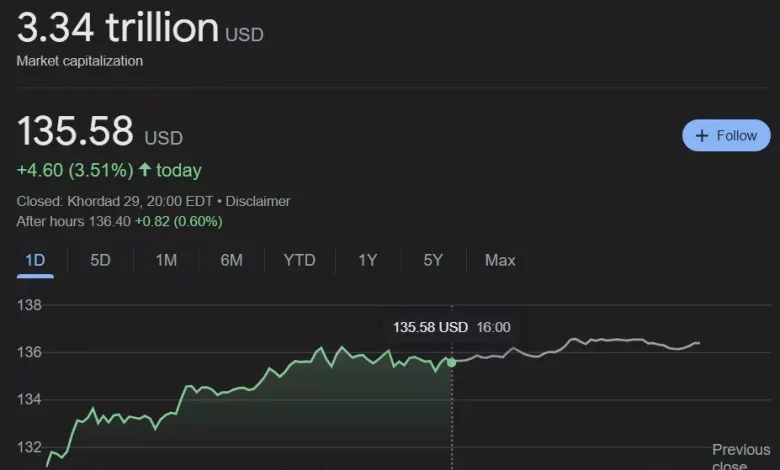Click the 135.58 USD price heading
Screen dimensions: 780x470
click(x=76, y=132)
